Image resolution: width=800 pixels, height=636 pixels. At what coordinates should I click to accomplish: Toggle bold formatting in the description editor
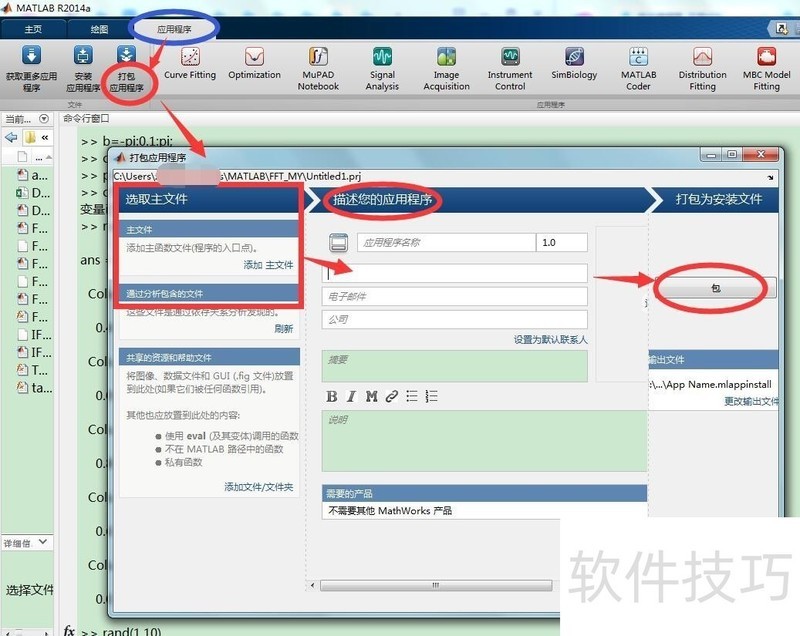[x=333, y=396]
